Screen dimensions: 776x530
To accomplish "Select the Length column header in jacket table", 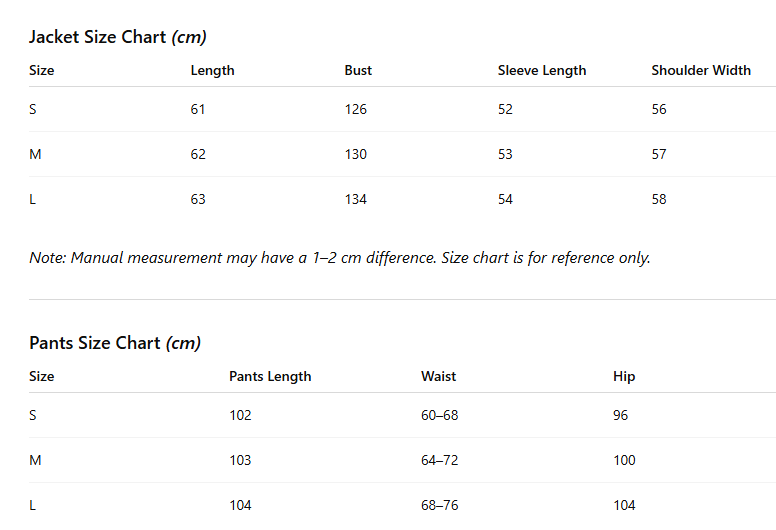I will click(212, 71).
